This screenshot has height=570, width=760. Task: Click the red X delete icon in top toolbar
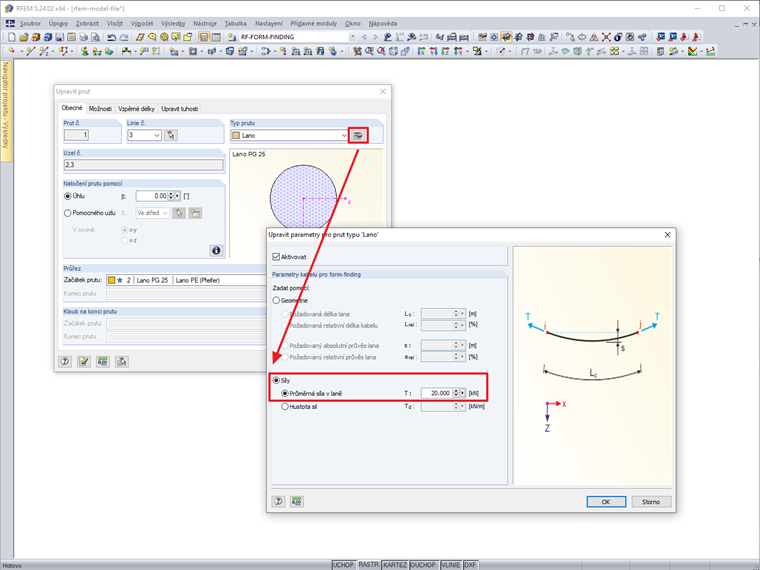[606, 37]
